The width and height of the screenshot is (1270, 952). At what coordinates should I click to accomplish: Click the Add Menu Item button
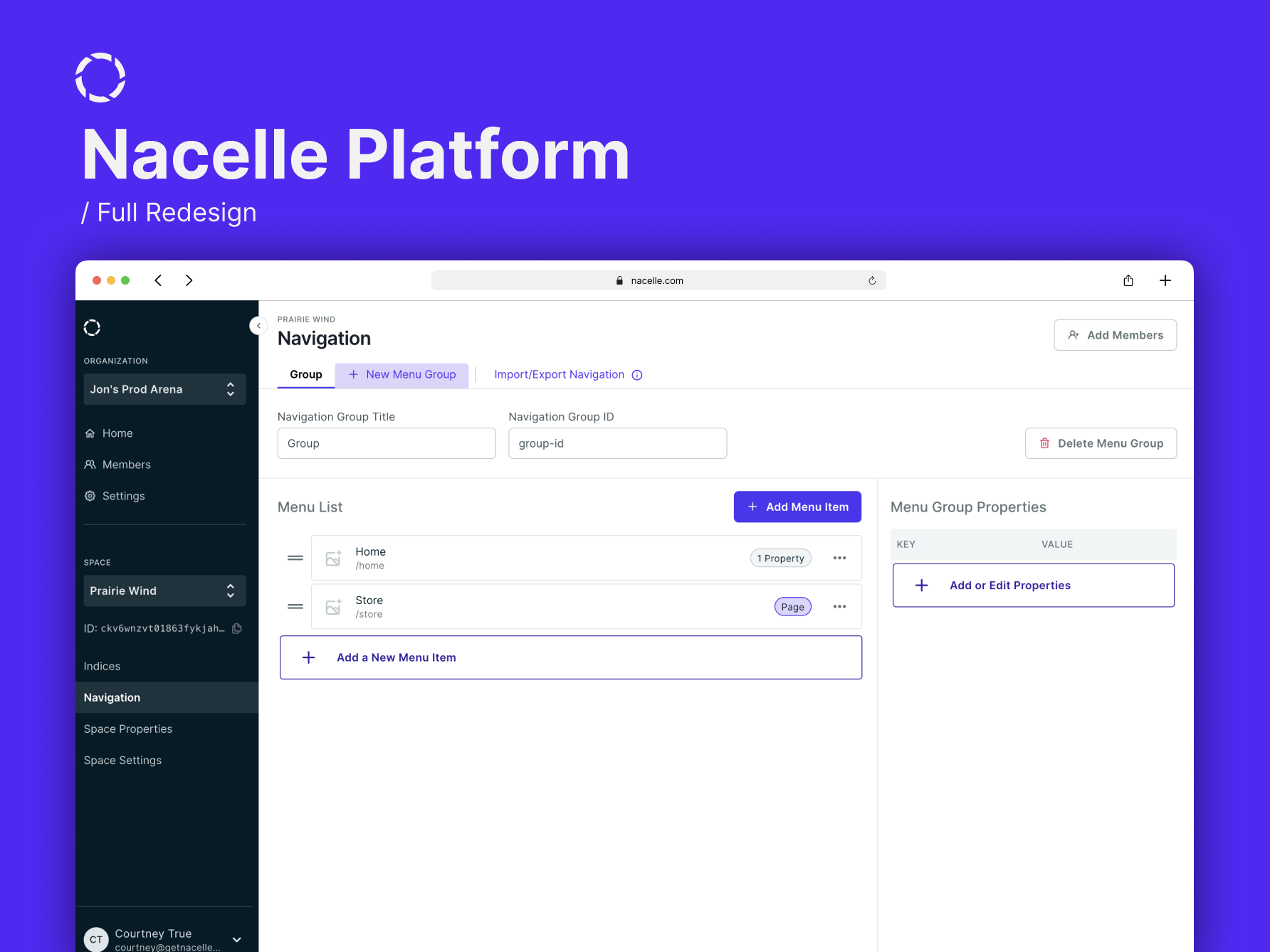coord(797,507)
